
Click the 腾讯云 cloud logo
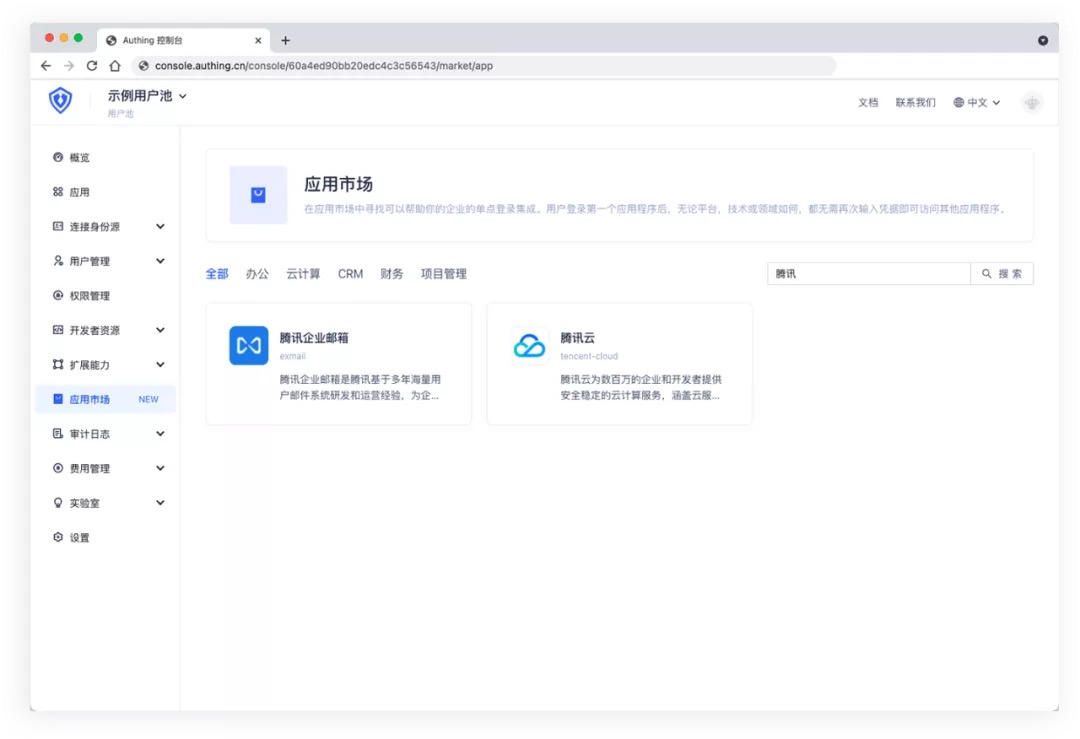529,345
